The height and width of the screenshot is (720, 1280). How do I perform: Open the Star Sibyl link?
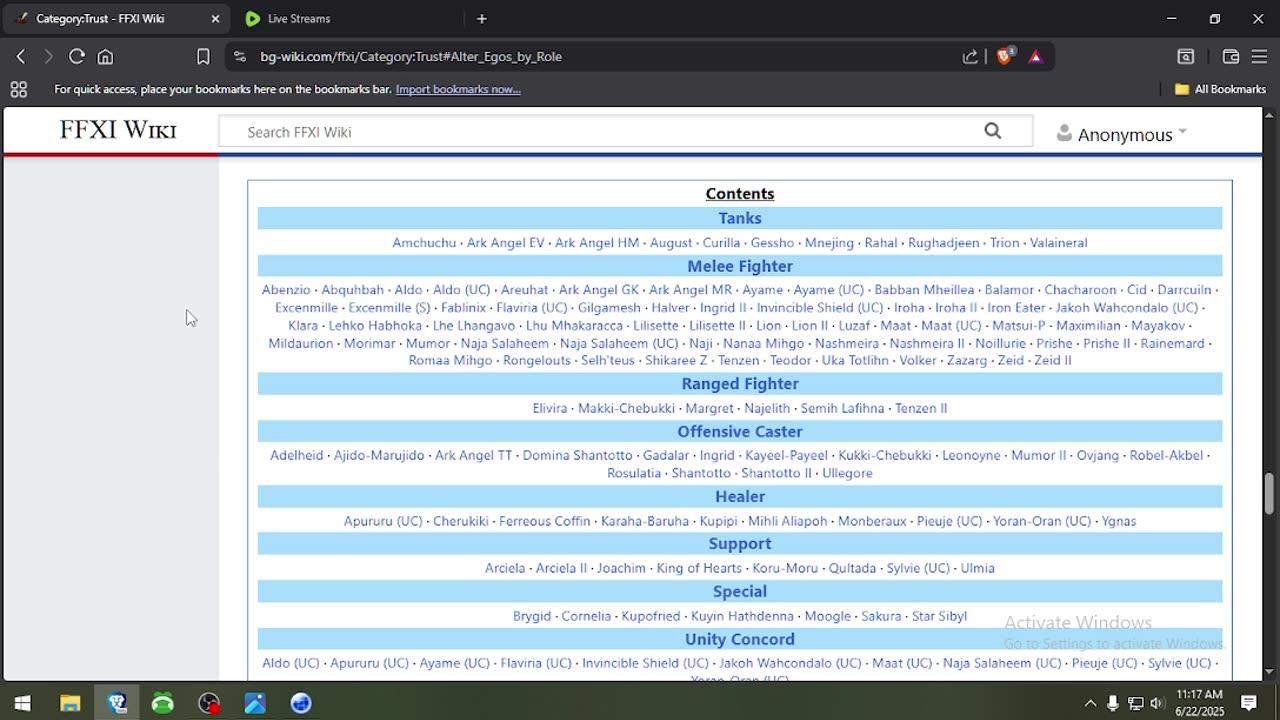click(939, 617)
